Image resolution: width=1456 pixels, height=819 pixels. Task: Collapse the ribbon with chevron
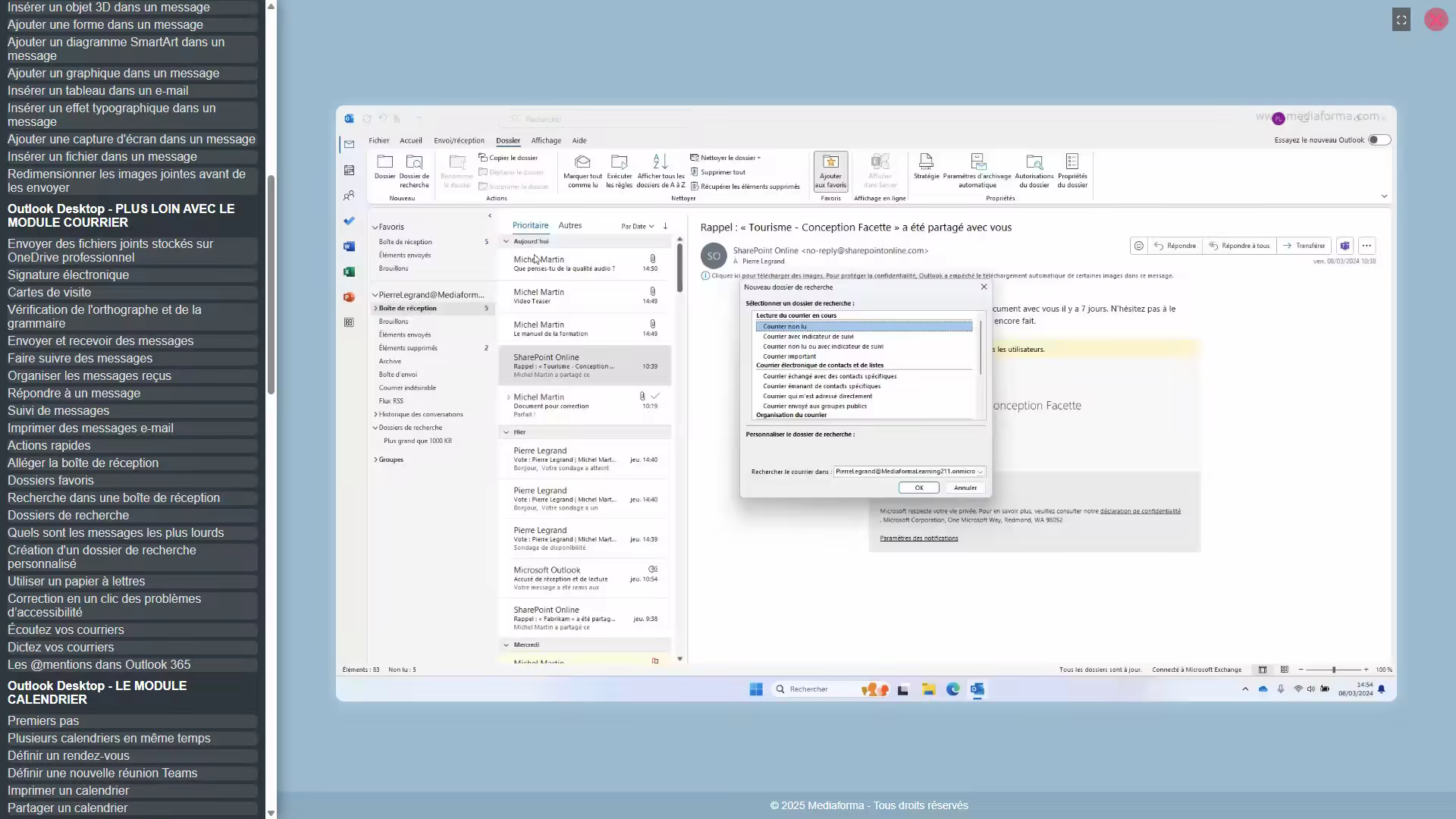[x=1384, y=196]
